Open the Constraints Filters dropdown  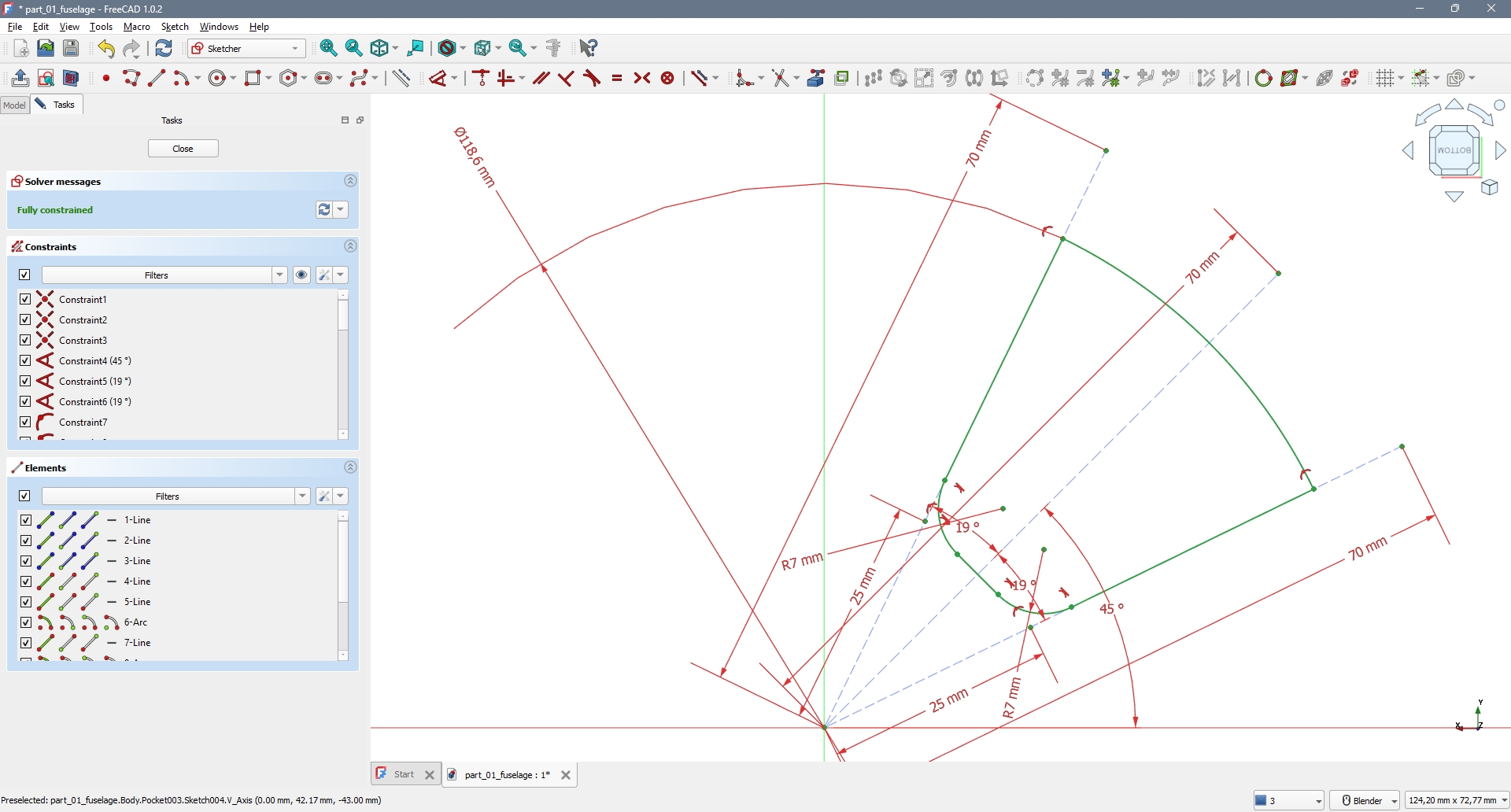279,275
